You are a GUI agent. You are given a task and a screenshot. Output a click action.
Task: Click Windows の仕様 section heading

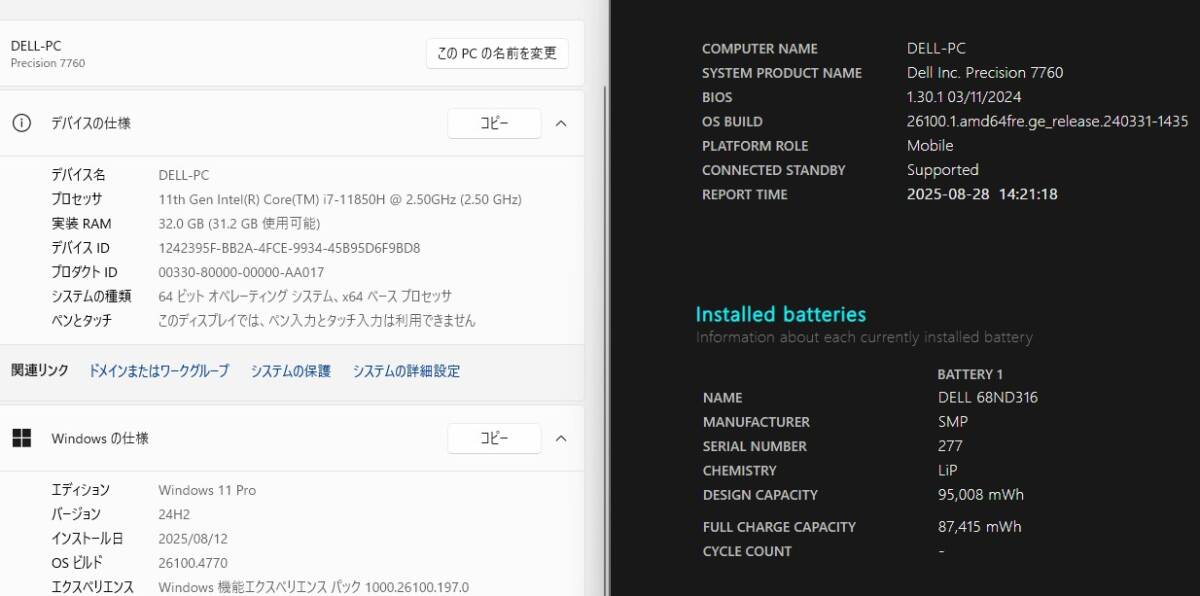coord(100,438)
